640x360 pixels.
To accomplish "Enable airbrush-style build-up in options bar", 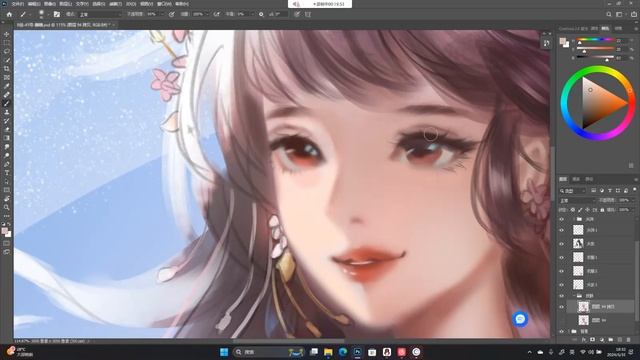I will point(217,14).
